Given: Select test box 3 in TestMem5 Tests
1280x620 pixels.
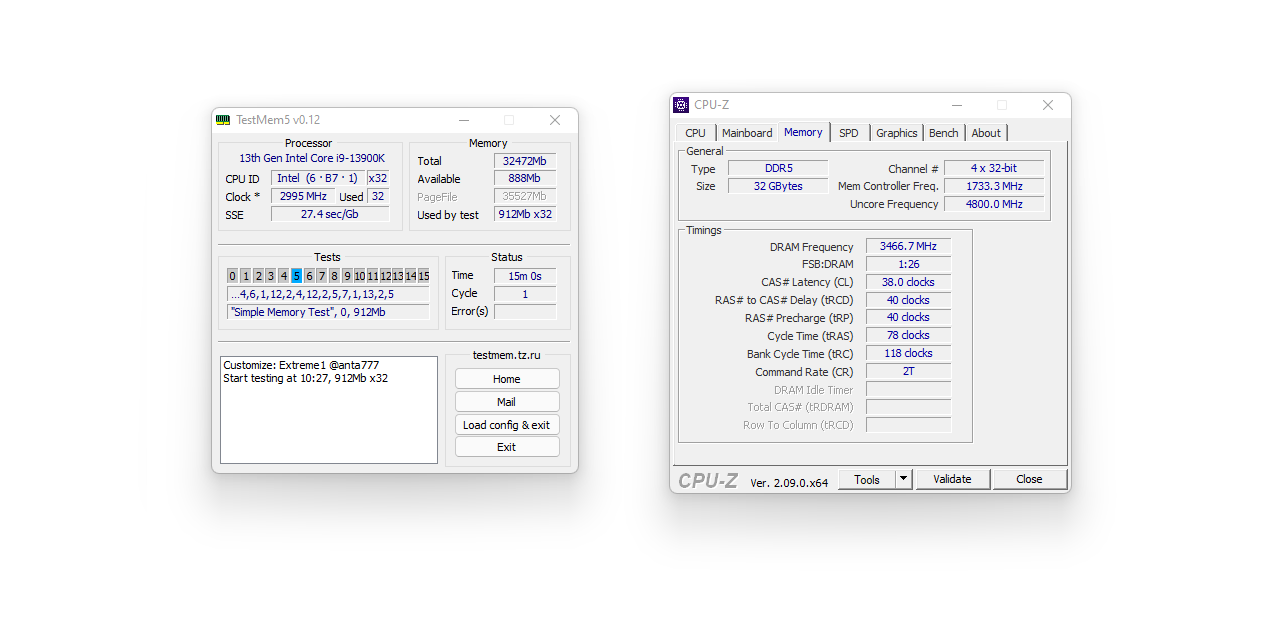Looking at the screenshot, I should [271, 276].
